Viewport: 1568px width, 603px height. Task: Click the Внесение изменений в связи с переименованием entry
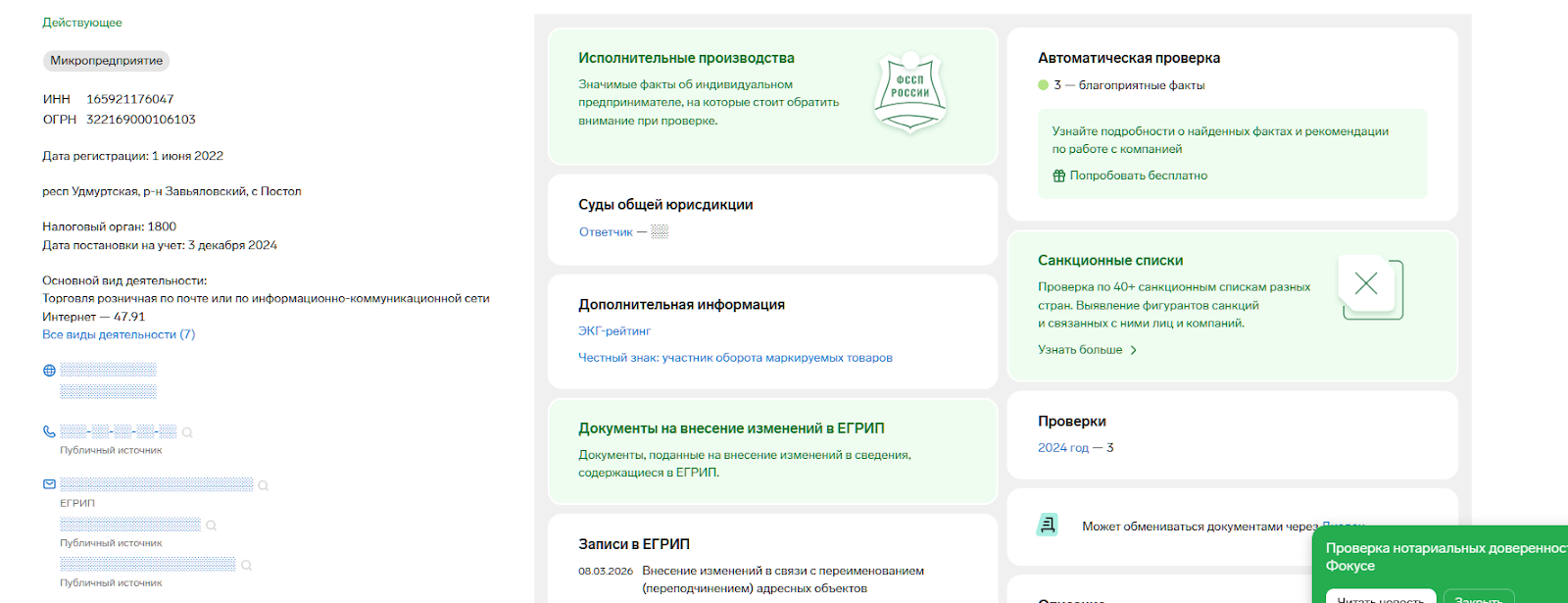click(x=783, y=579)
